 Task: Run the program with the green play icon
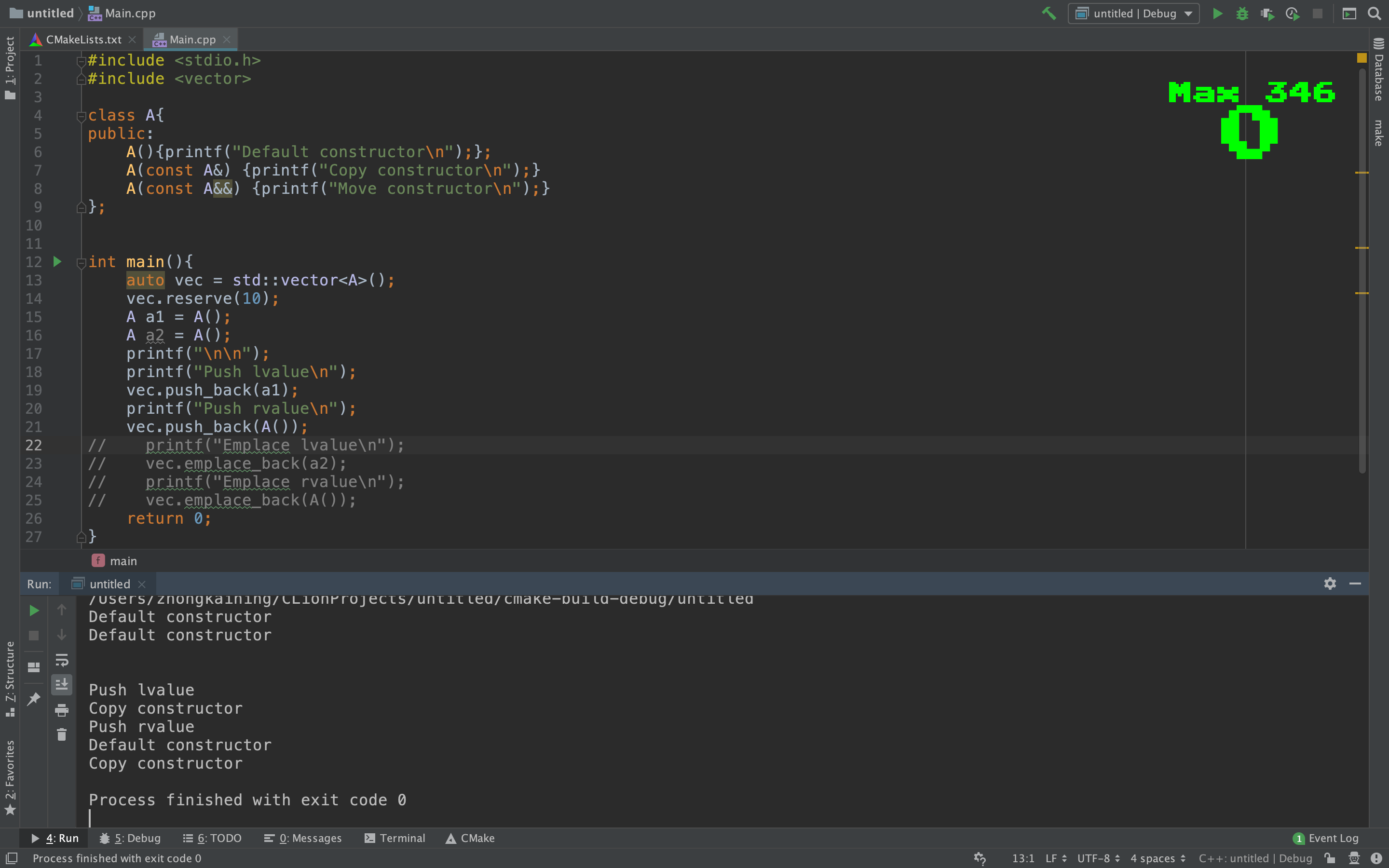(x=1217, y=13)
